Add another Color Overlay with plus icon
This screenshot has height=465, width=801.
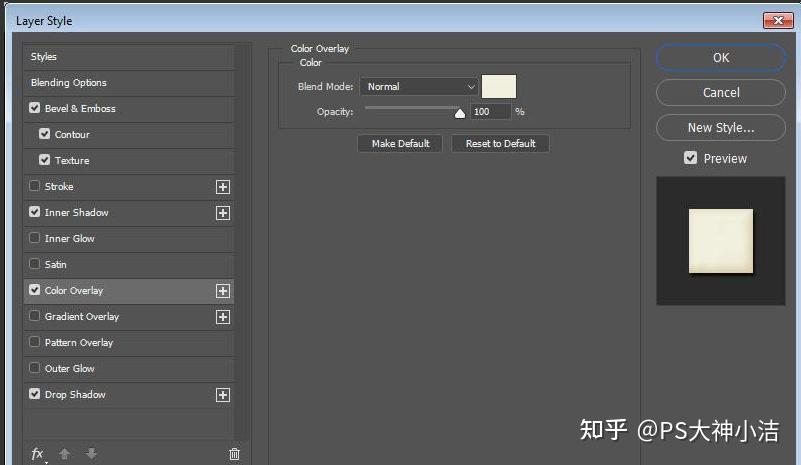(223, 291)
